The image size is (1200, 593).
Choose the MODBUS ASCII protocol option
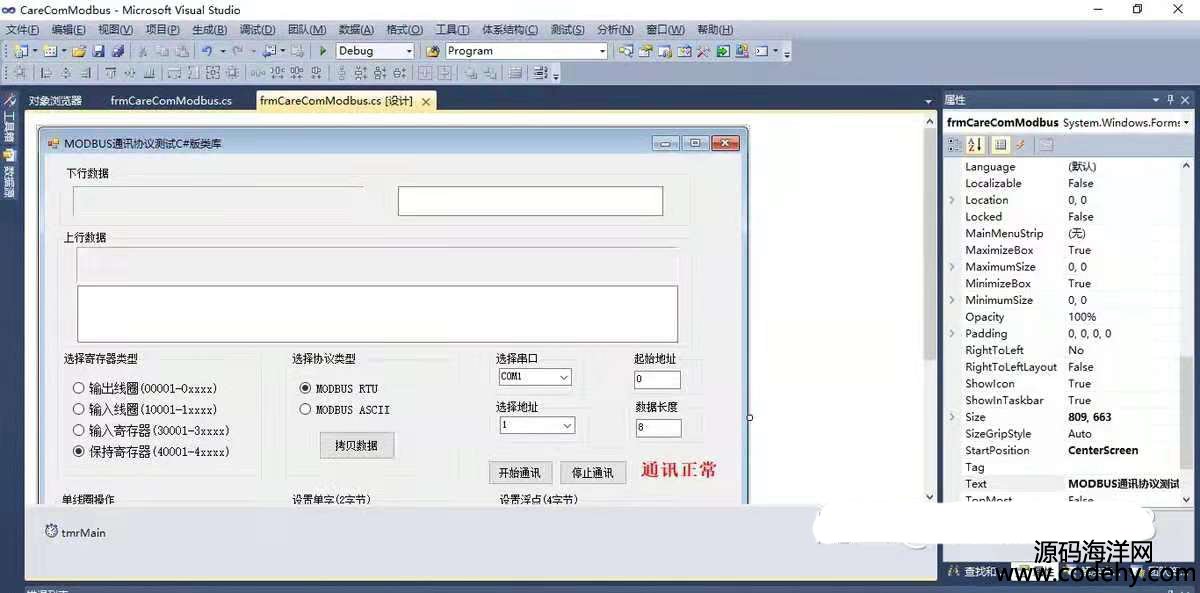tap(345, 409)
